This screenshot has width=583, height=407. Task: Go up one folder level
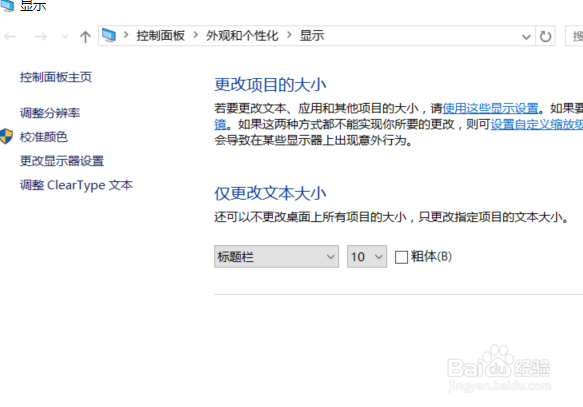click(85, 36)
